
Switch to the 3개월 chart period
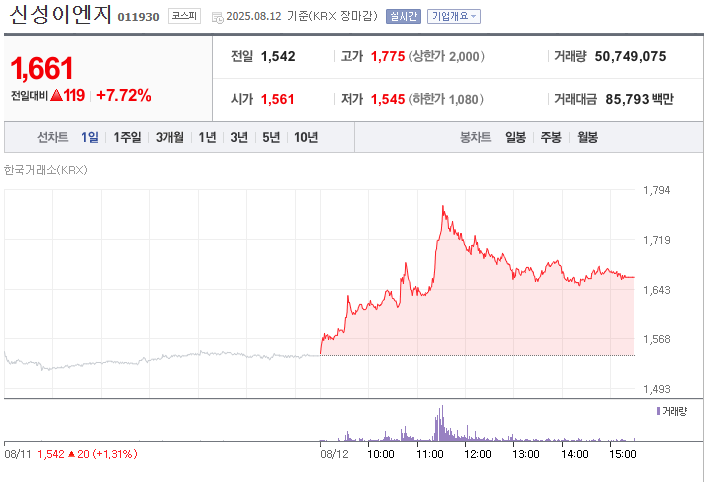(x=170, y=137)
